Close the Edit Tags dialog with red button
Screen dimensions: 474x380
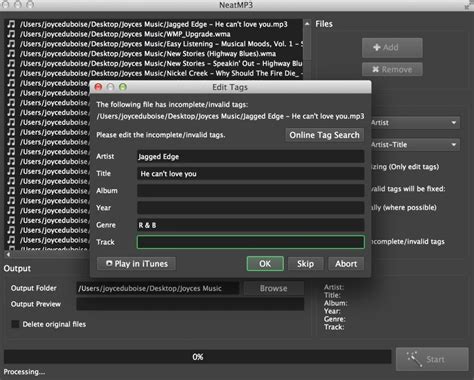pyautogui.click(x=98, y=87)
